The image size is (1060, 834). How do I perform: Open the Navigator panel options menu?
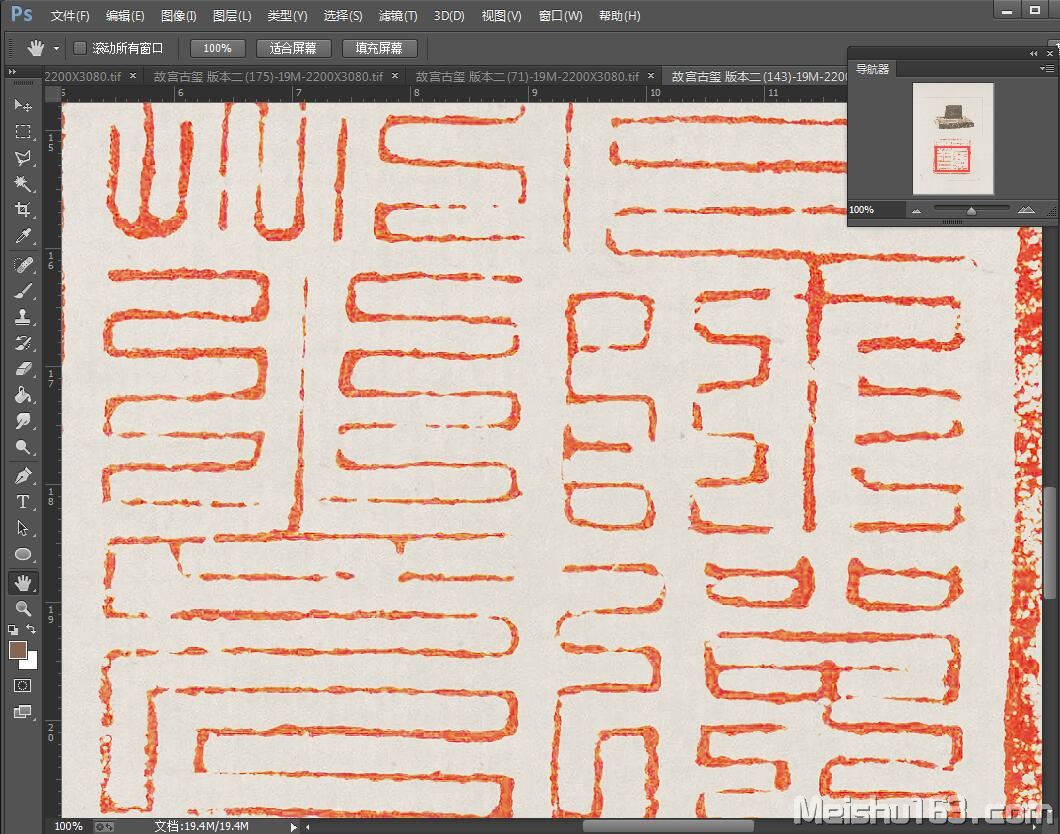coord(1046,68)
